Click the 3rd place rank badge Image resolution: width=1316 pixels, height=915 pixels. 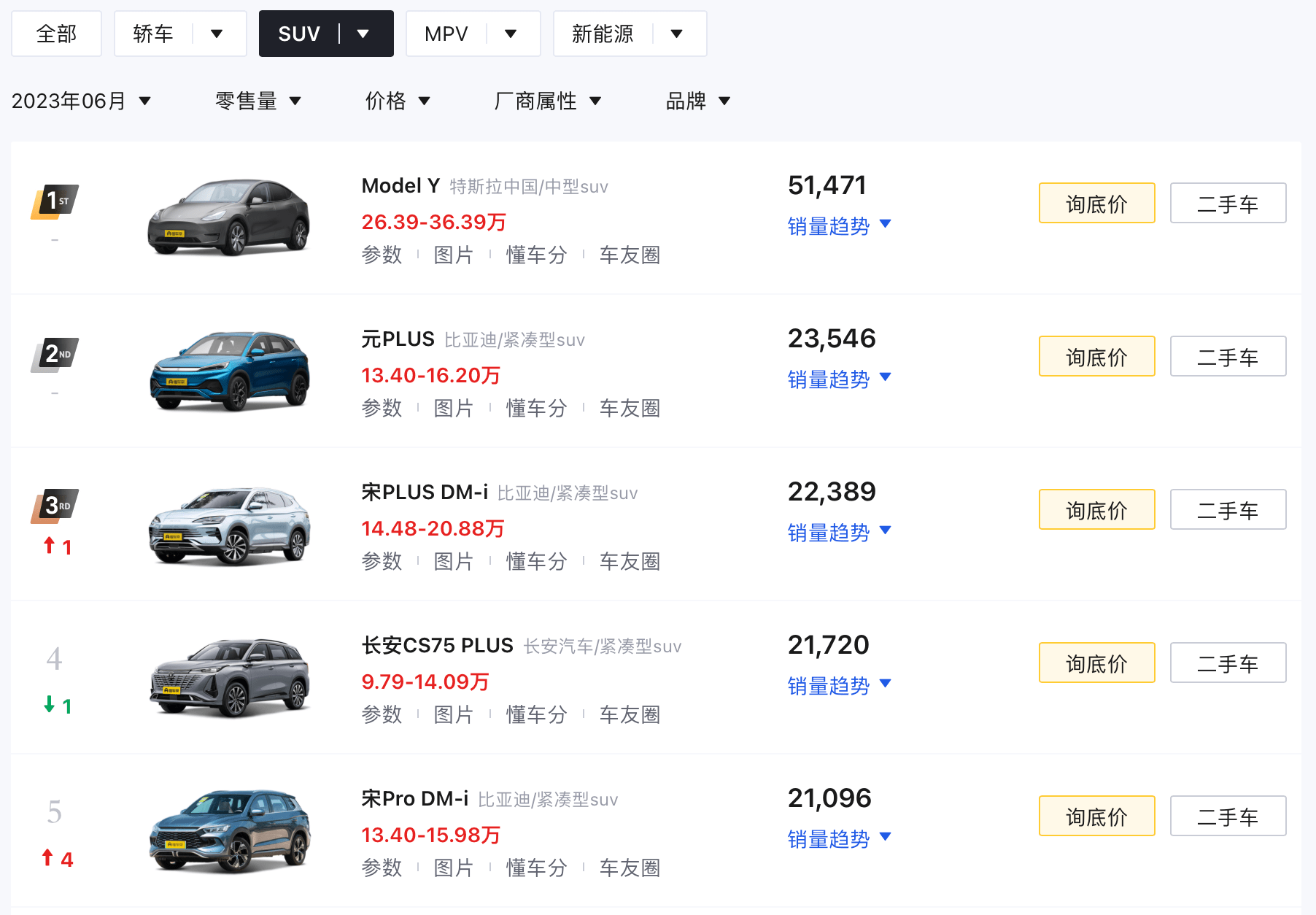click(55, 506)
